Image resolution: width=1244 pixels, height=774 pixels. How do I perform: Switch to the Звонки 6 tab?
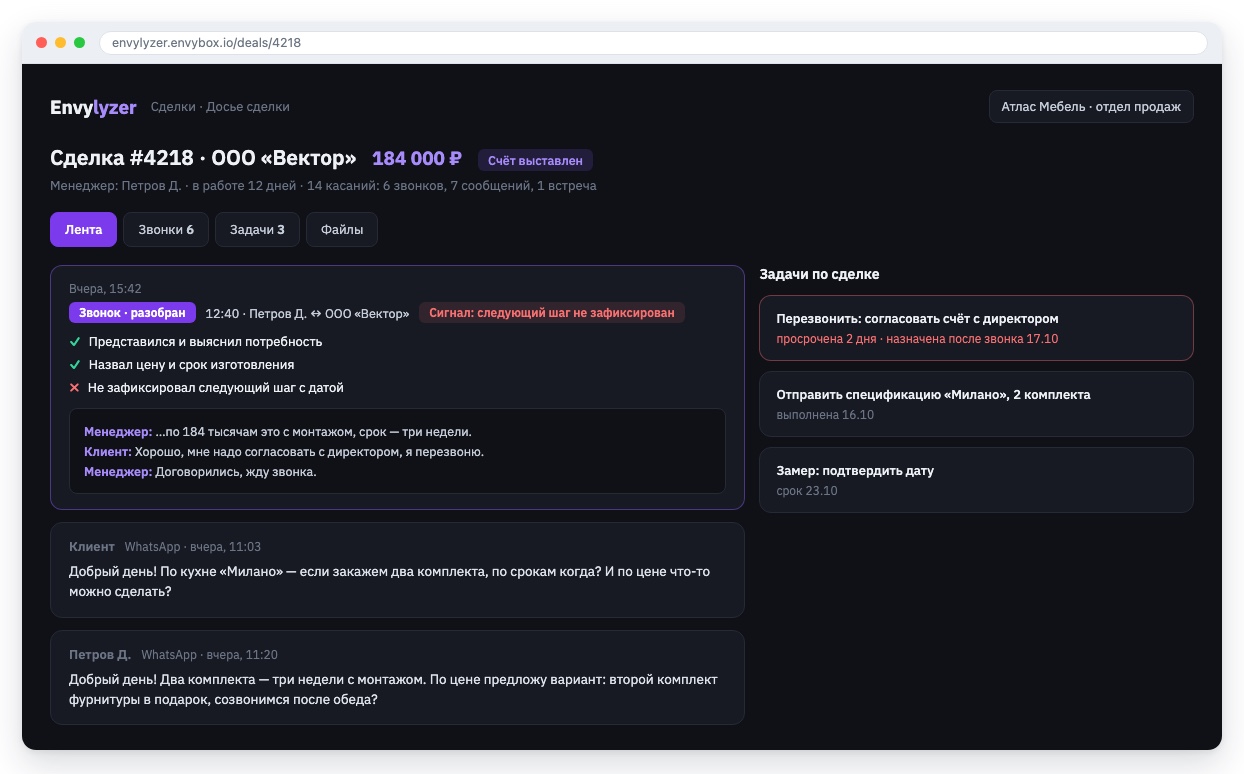click(166, 229)
